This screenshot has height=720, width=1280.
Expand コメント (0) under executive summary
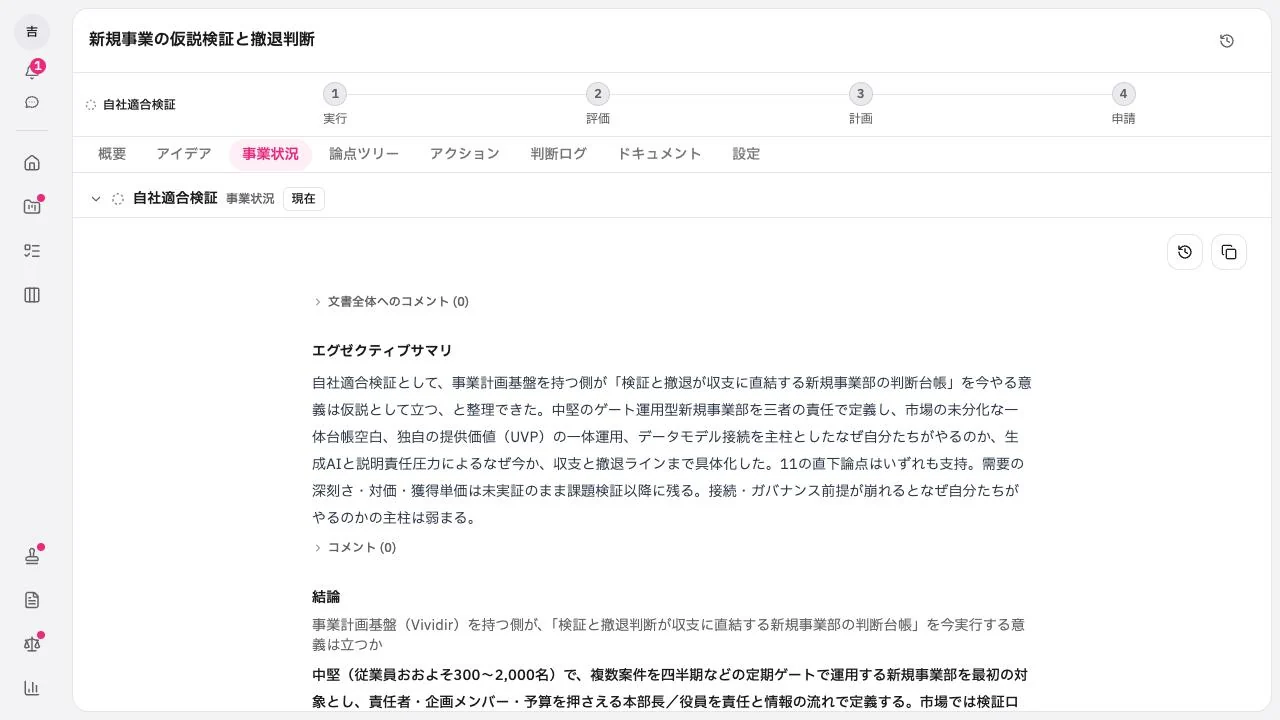click(x=355, y=547)
